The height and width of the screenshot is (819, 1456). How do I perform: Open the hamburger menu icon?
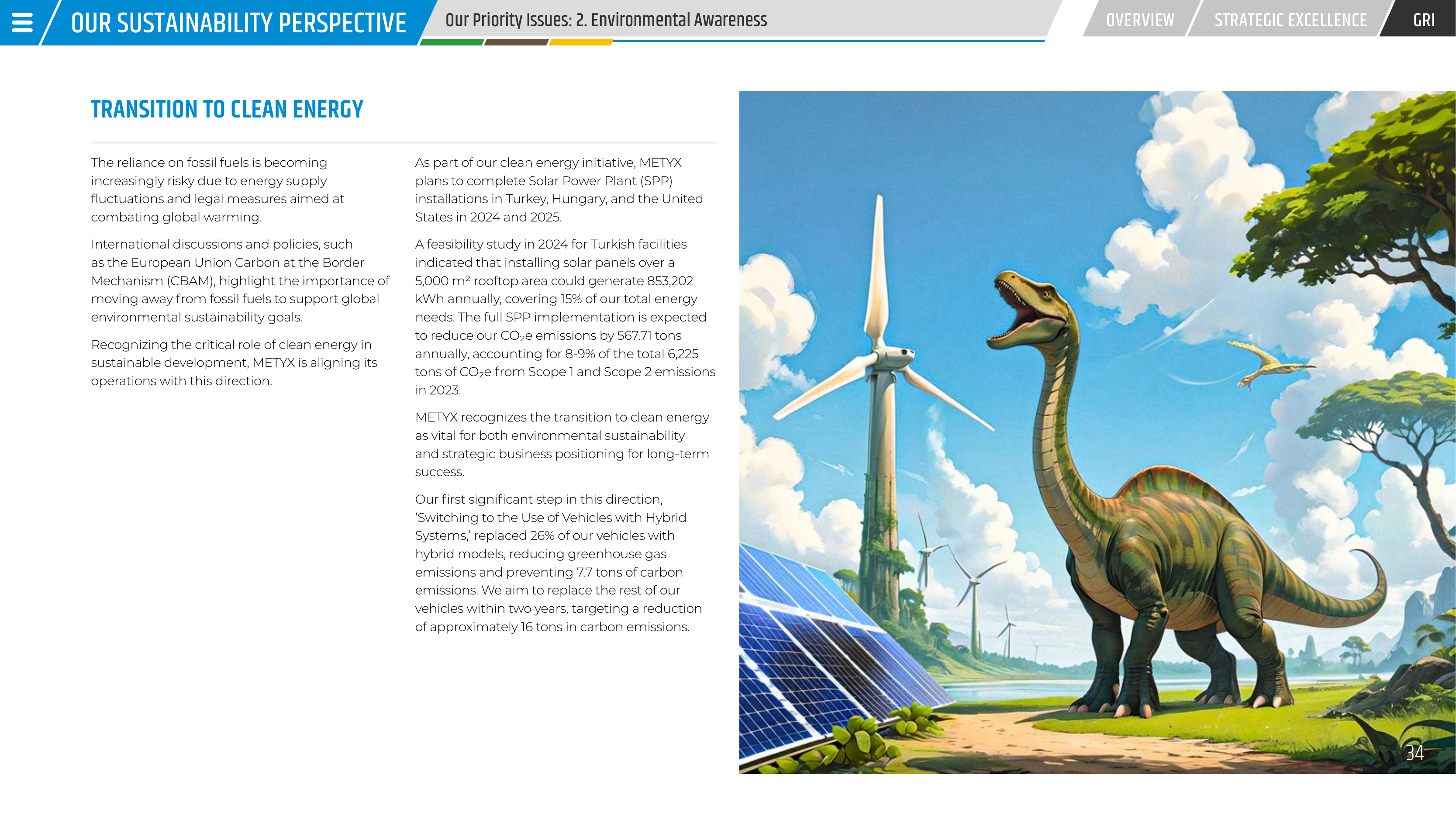click(22, 23)
